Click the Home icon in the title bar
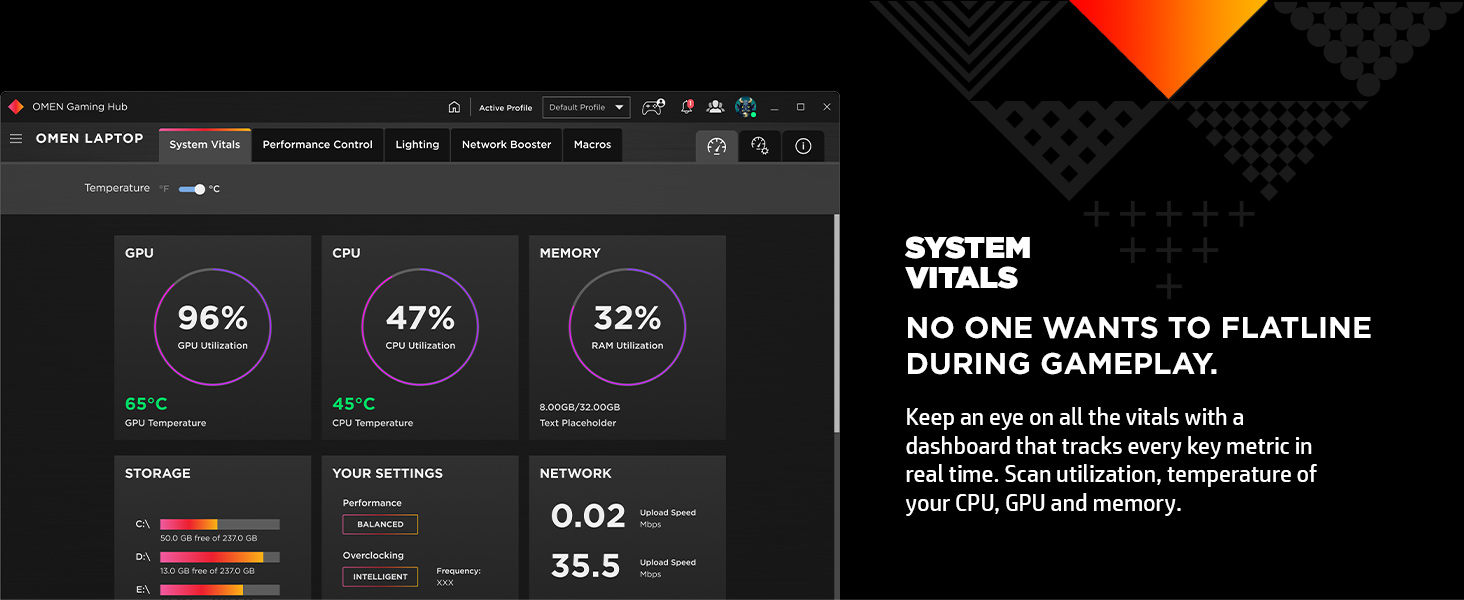The height and width of the screenshot is (600, 1464). [454, 107]
